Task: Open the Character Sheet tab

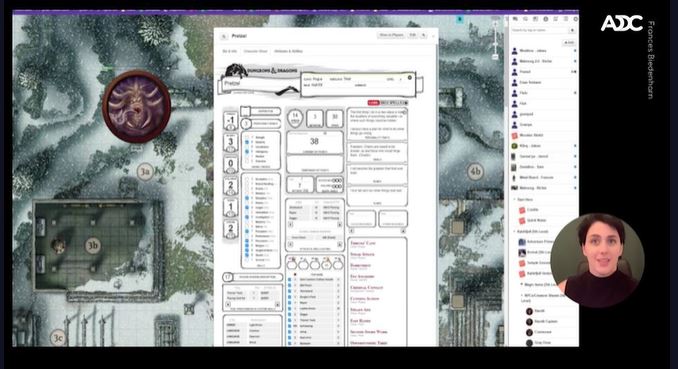Action: click(x=256, y=51)
